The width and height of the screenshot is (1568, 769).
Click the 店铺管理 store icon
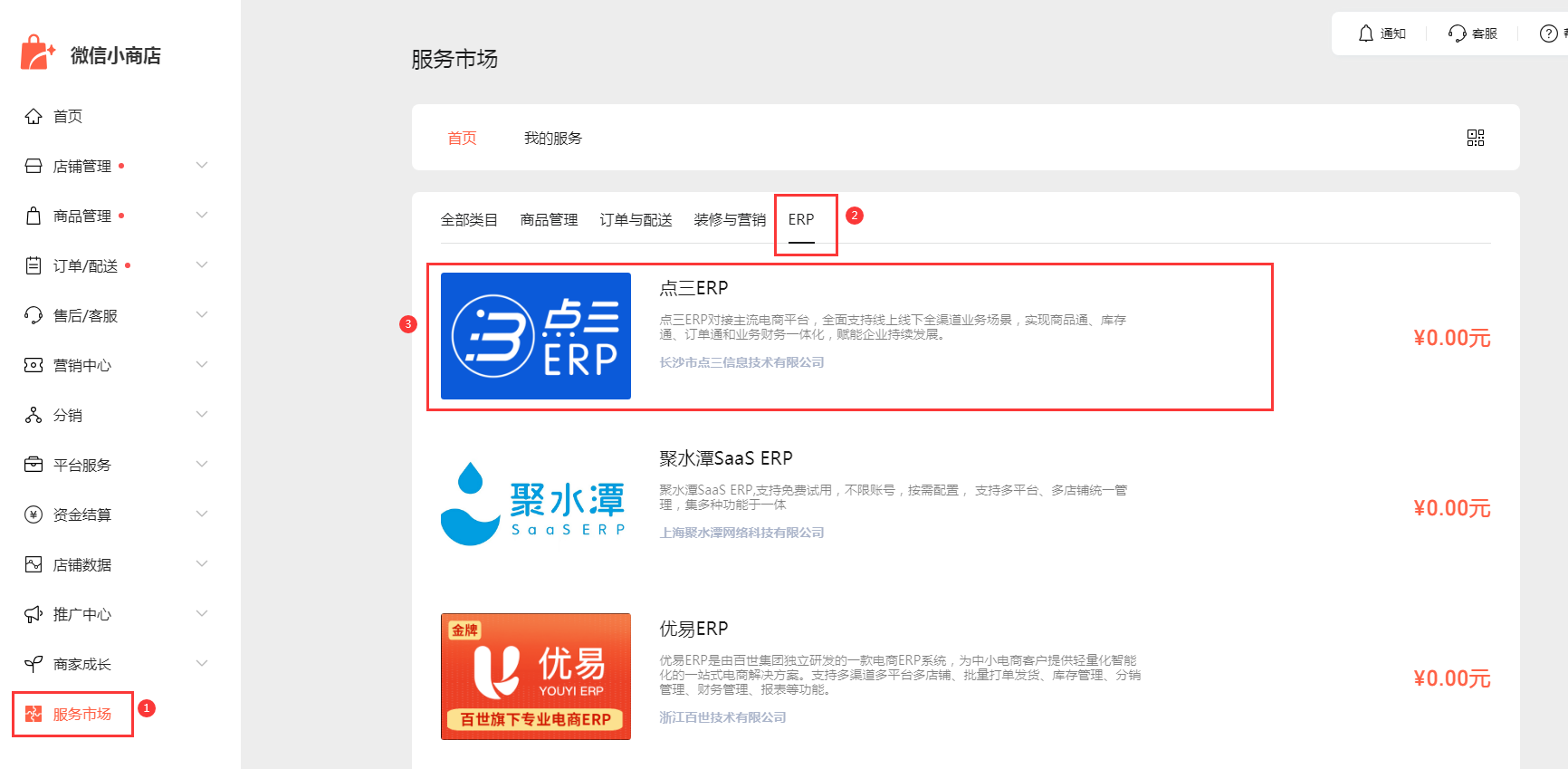[x=33, y=166]
